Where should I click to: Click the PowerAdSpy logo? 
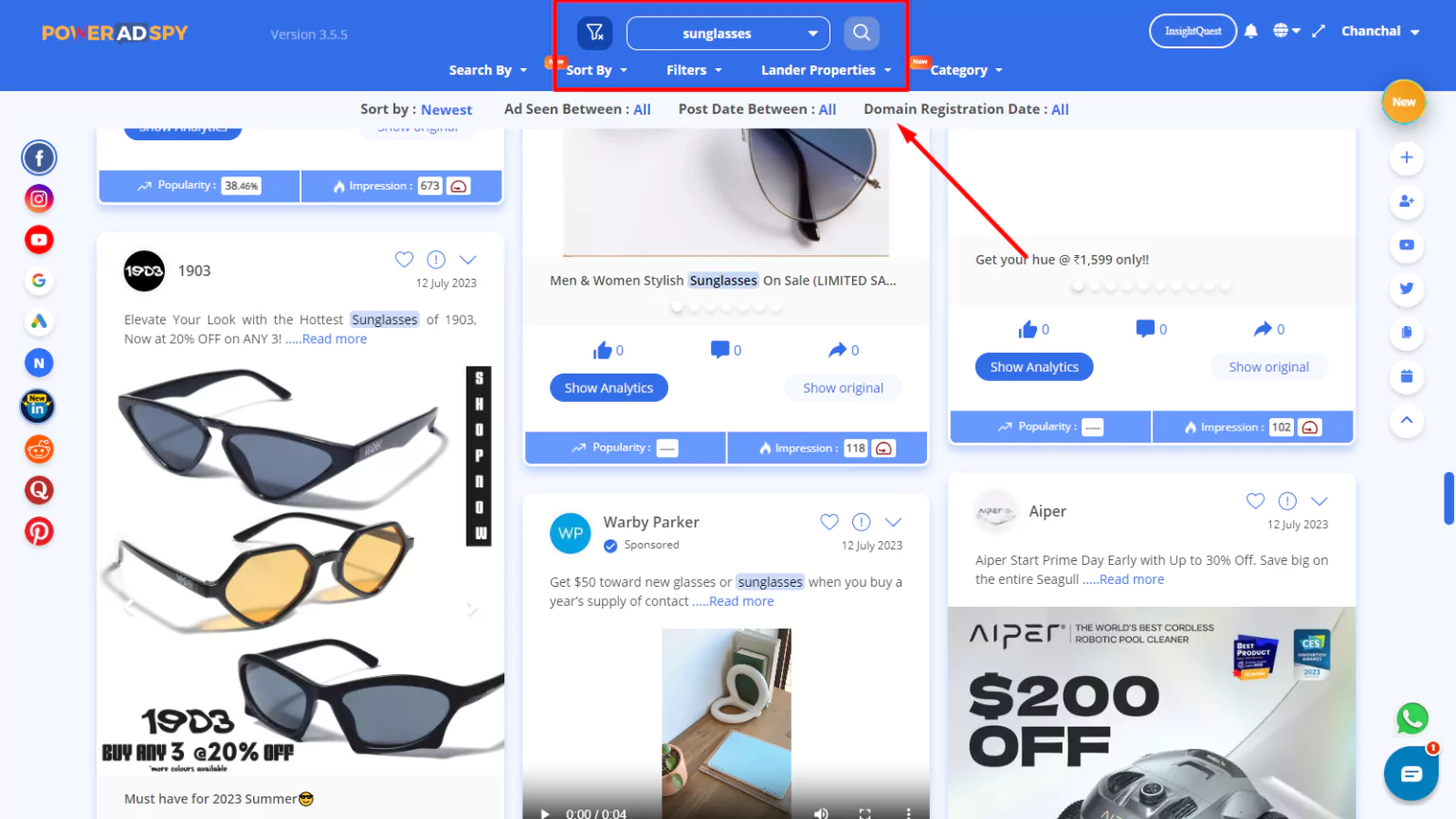coord(115,33)
